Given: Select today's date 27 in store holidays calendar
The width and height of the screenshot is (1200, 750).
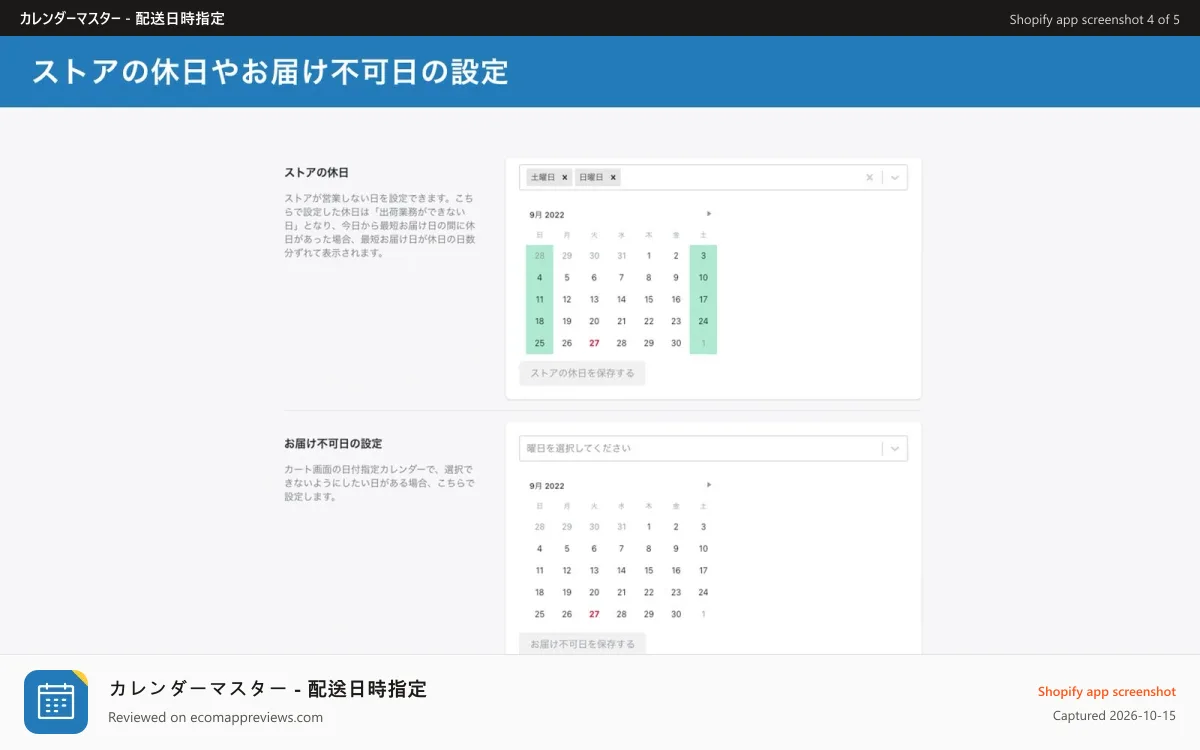Looking at the screenshot, I should pos(594,344).
